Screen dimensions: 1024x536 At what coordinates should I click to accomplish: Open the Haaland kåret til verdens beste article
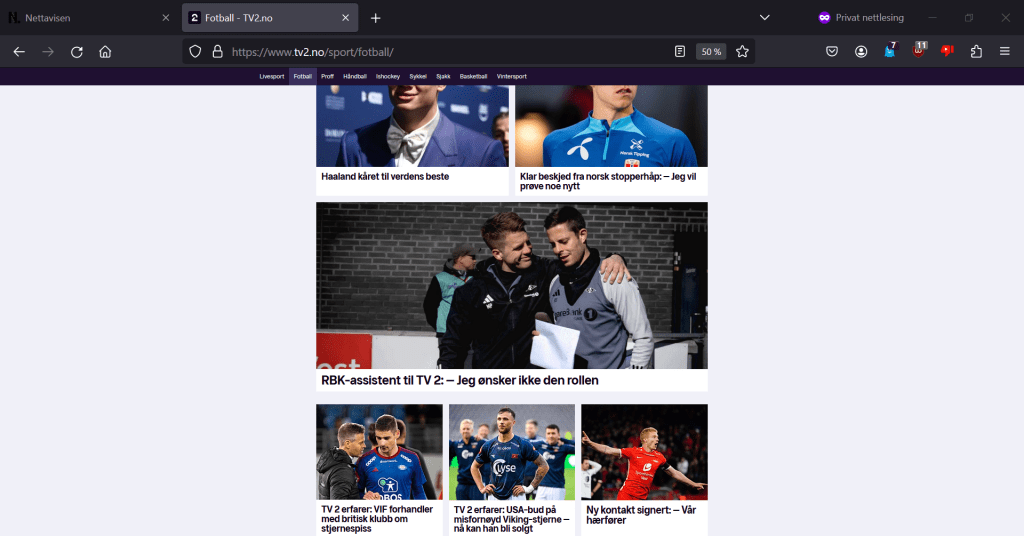pyautogui.click(x=385, y=177)
